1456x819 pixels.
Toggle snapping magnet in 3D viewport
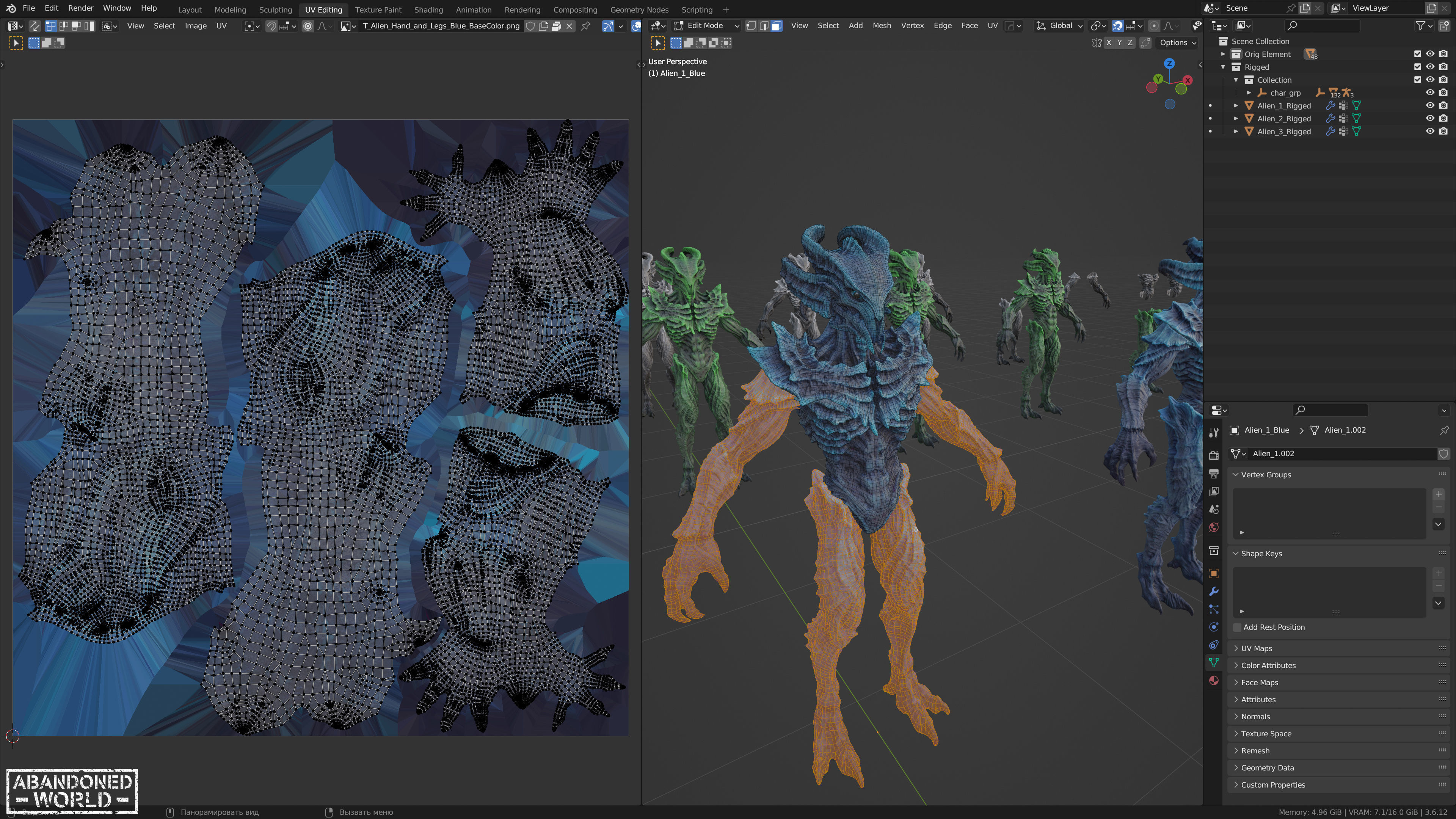tap(1117, 25)
